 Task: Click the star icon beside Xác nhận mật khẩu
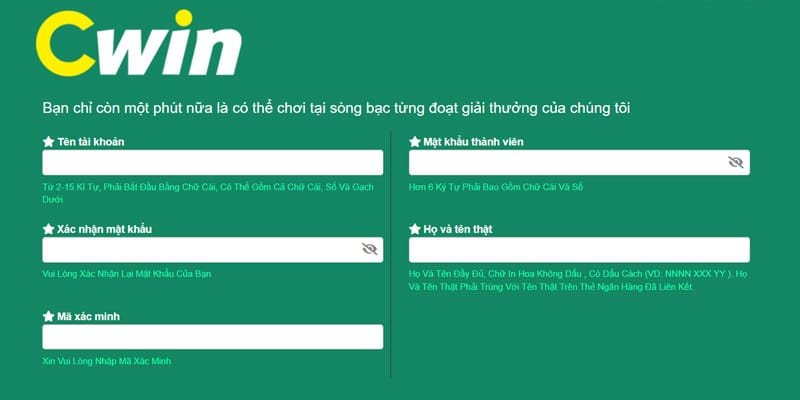[x=48, y=229]
